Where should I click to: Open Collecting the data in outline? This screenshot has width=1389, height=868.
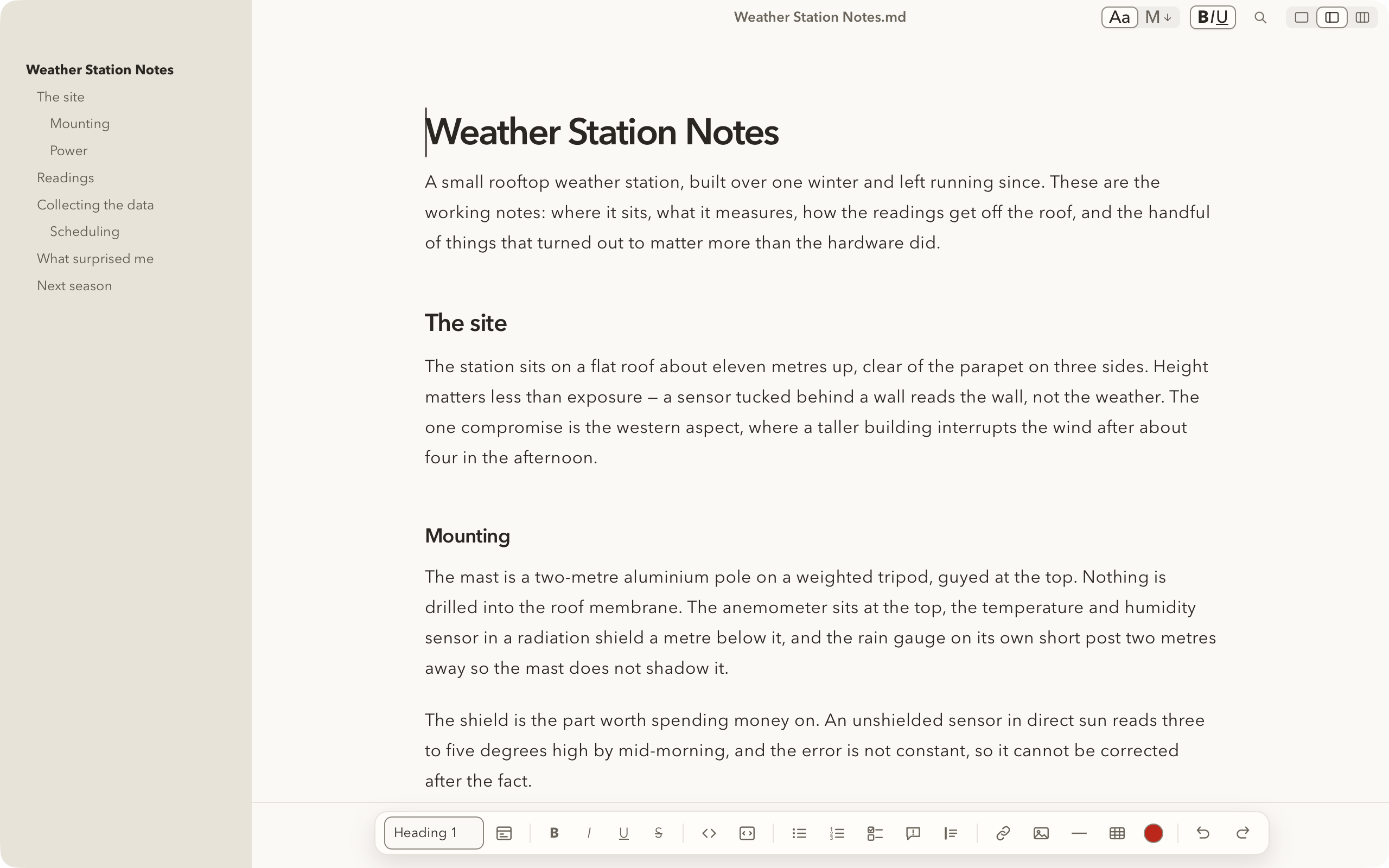(x=95, y=205)
